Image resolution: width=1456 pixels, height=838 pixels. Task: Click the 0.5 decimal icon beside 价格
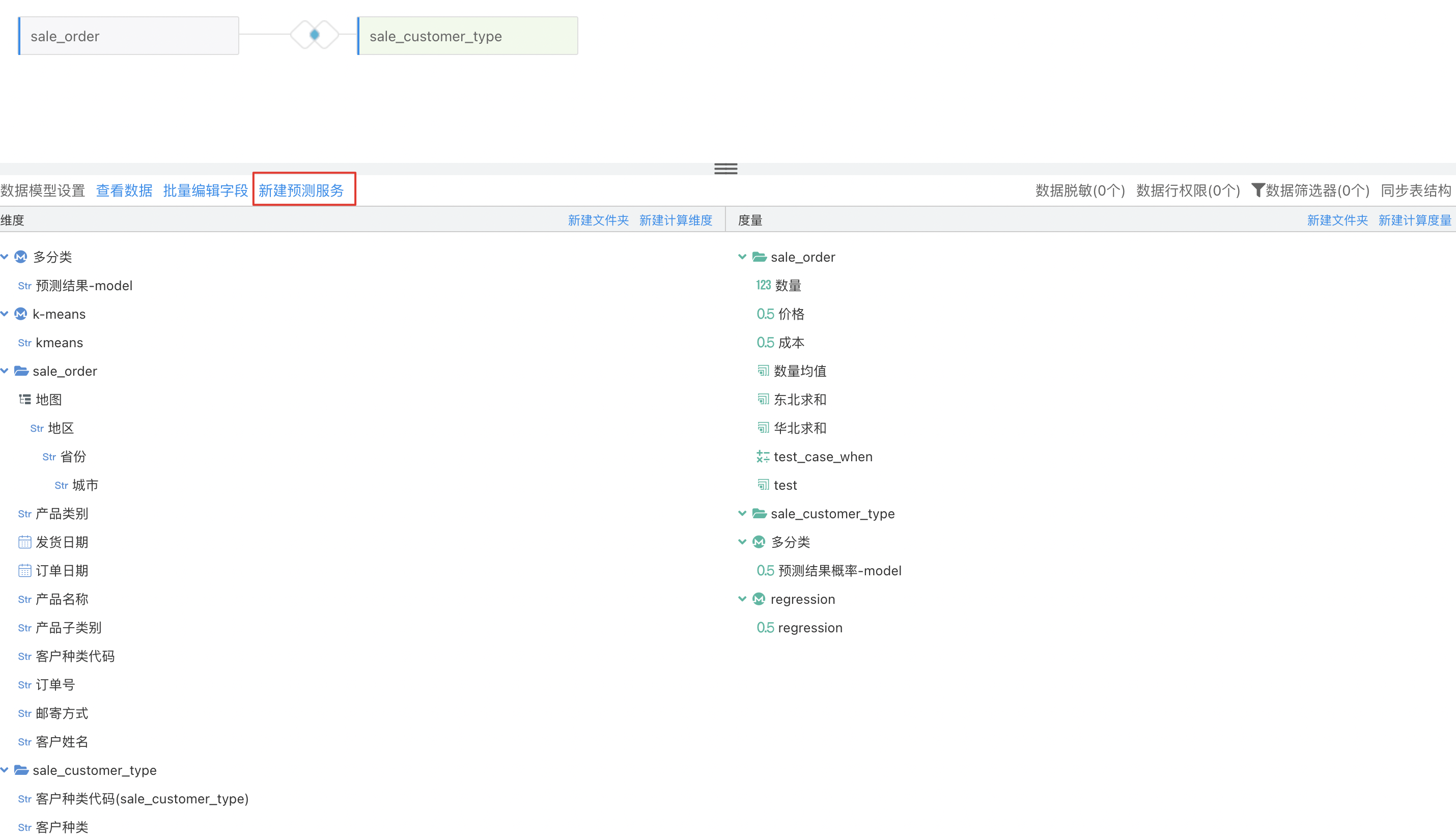(x=765, y=314)
